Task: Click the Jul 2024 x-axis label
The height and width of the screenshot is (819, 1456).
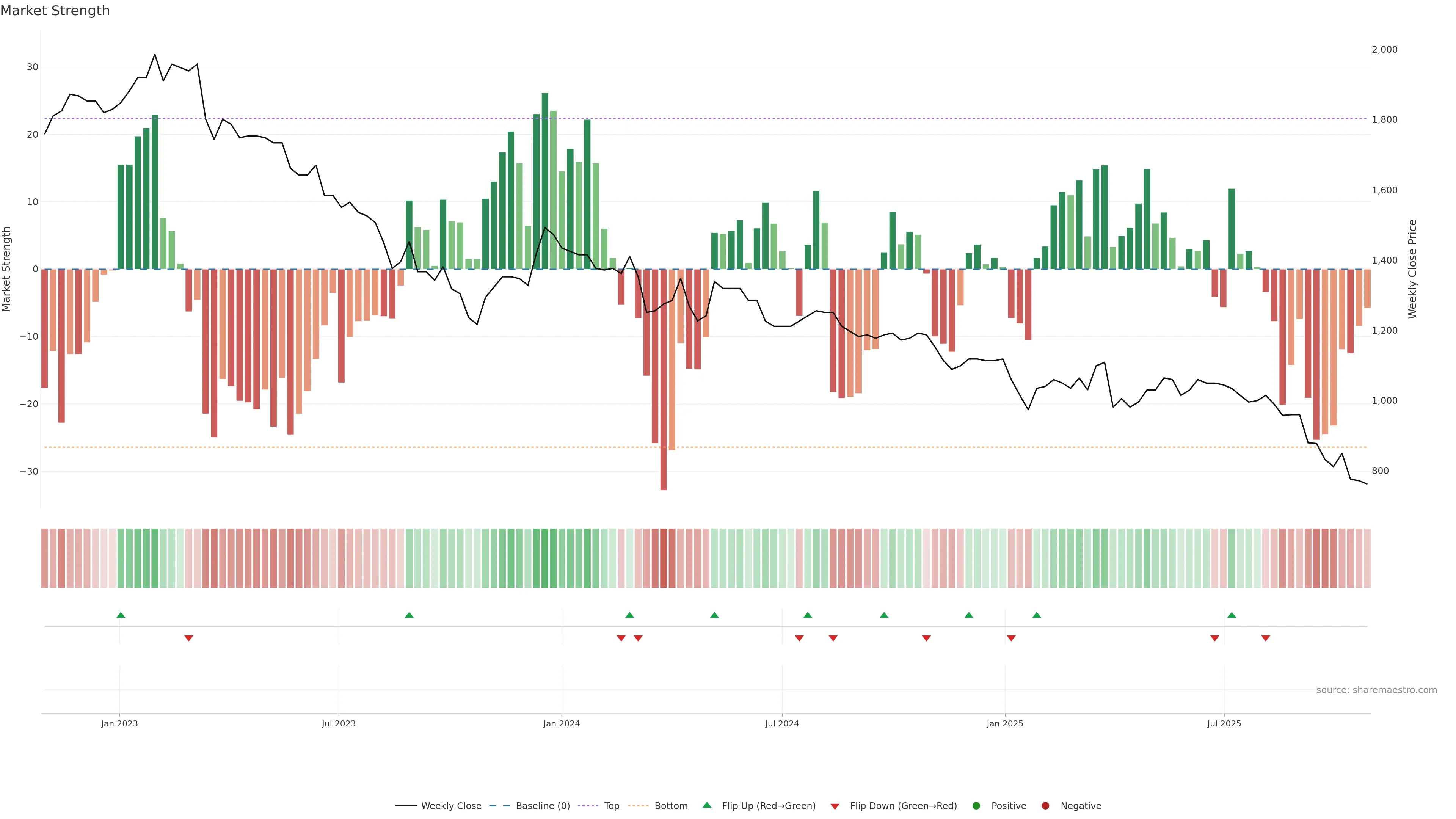Action: 782,723
